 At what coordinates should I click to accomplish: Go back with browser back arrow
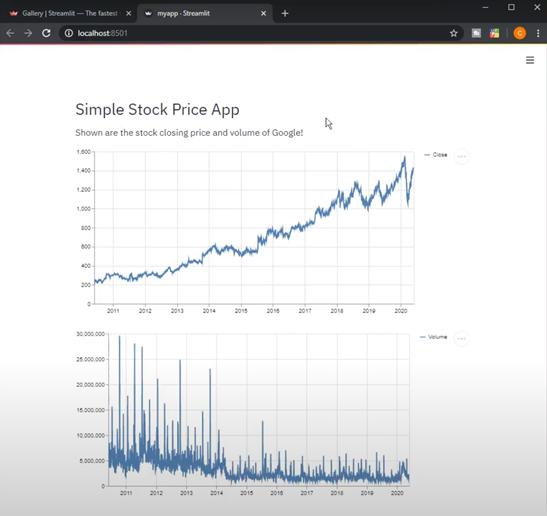click(x=10, y=33)
